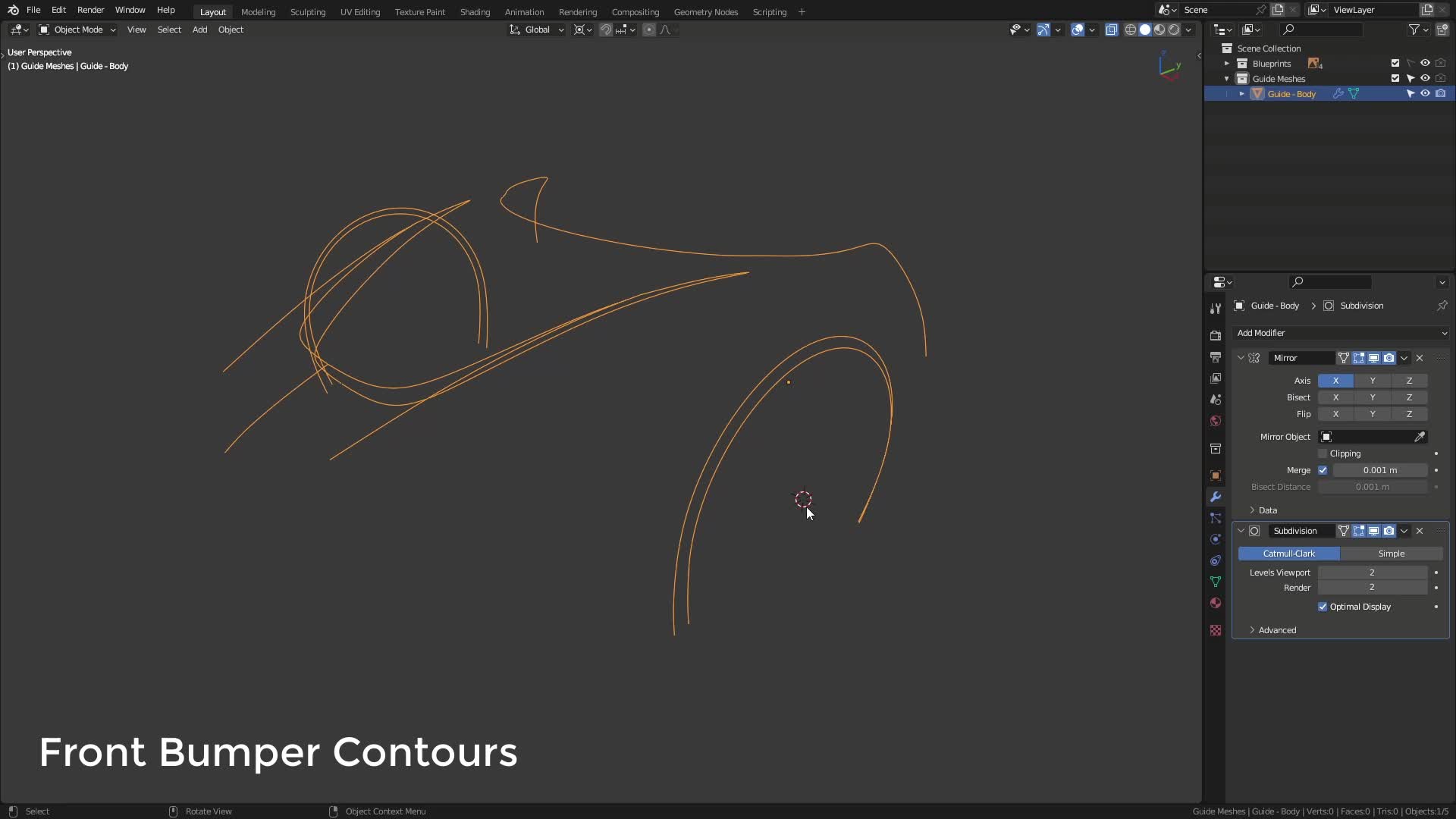Open the Texture properties tab
1456x819 pixels.
point(1216,630)
